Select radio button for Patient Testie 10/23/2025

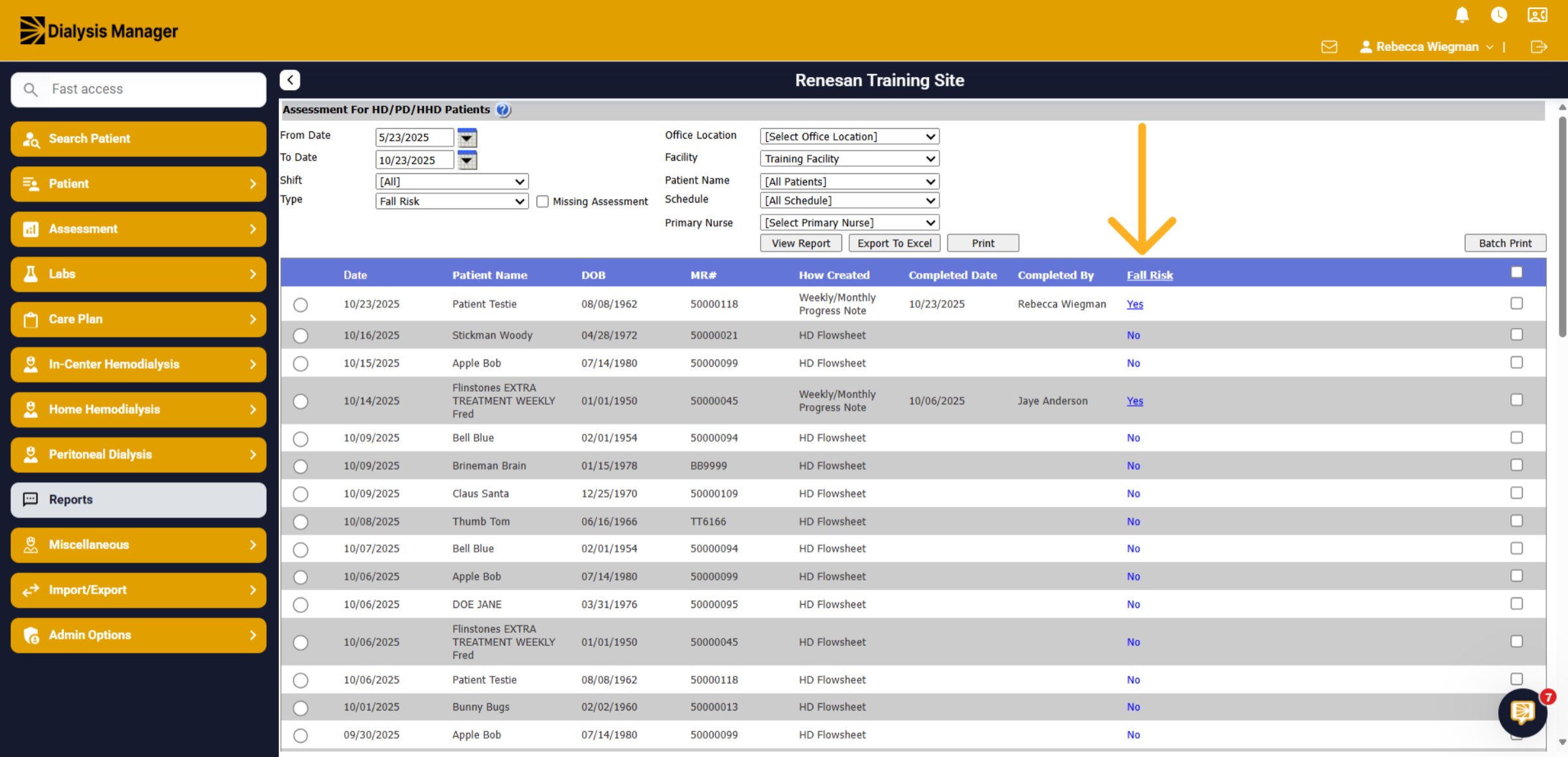(301, 305)
